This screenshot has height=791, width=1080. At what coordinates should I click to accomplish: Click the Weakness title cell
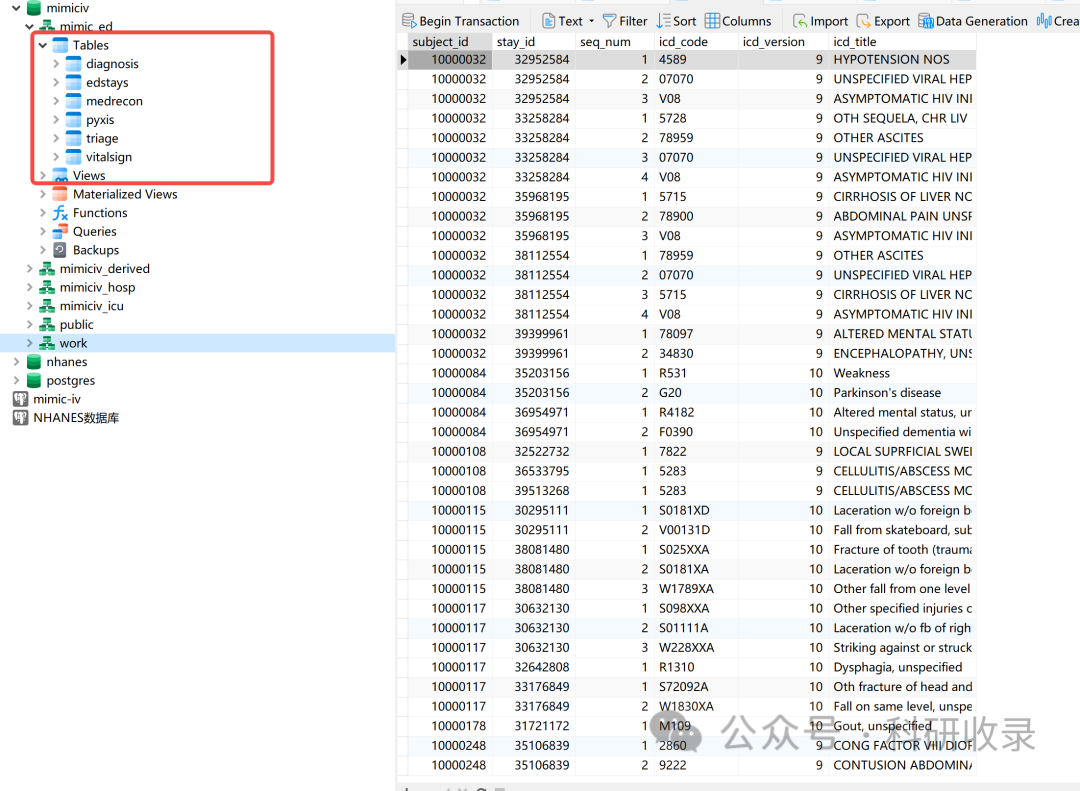902,373
